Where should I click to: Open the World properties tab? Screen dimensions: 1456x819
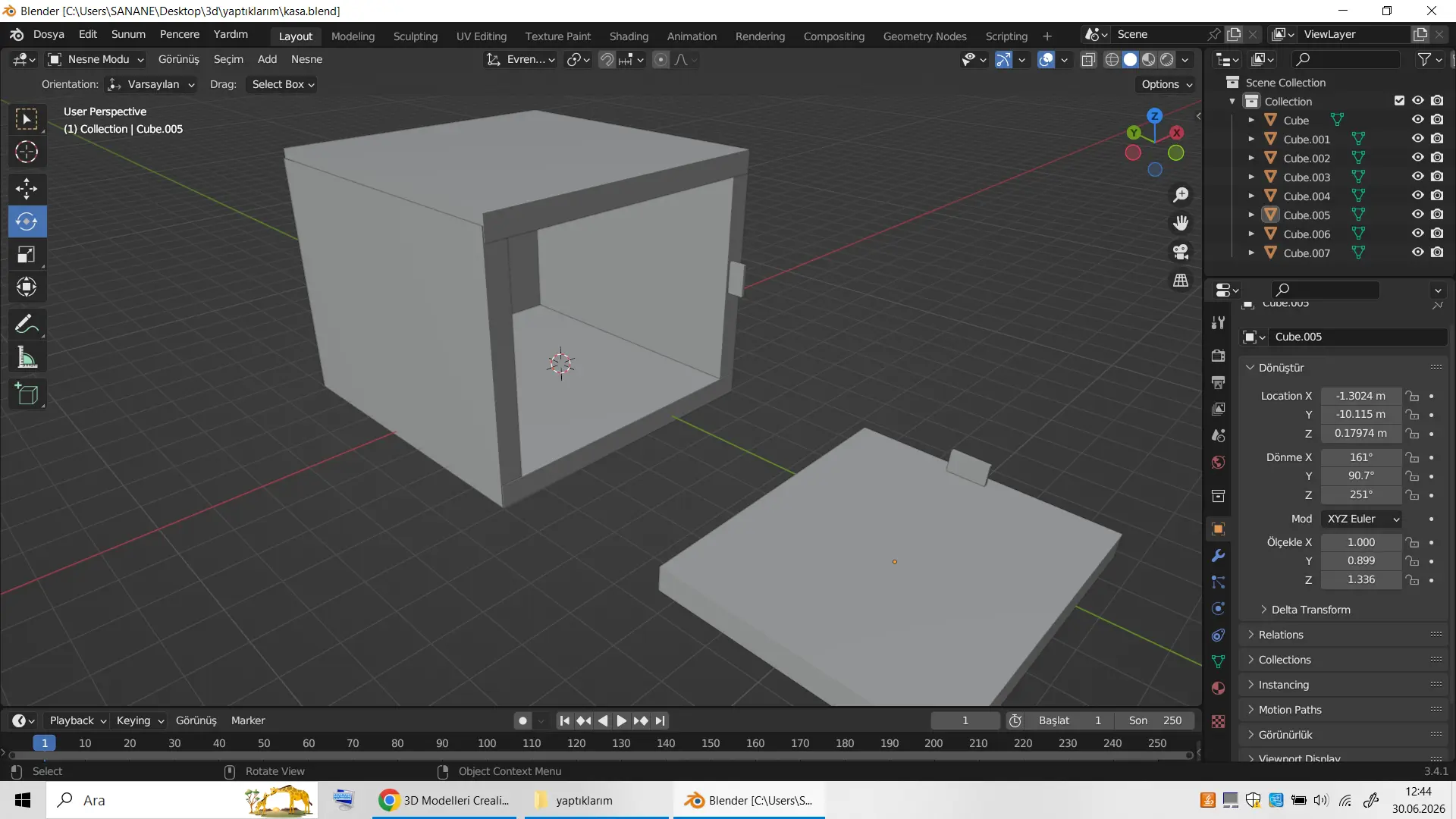[x=1218, y=462]
